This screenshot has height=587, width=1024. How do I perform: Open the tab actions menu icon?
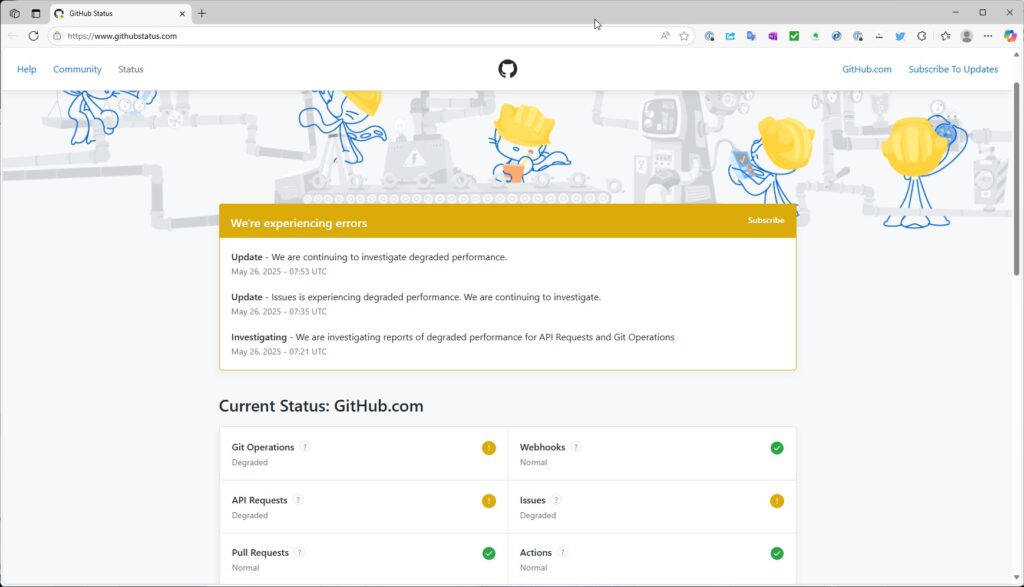coord(36,13)
